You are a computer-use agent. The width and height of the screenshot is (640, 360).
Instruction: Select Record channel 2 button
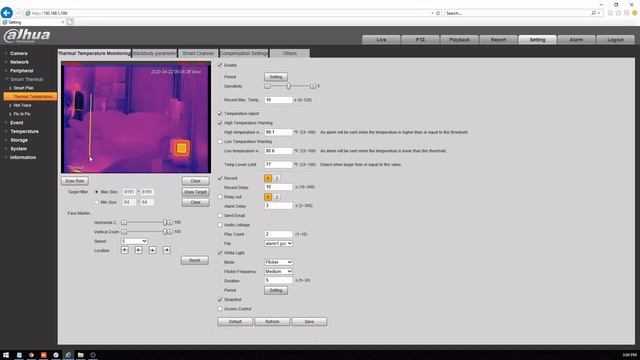click(276, 178)
